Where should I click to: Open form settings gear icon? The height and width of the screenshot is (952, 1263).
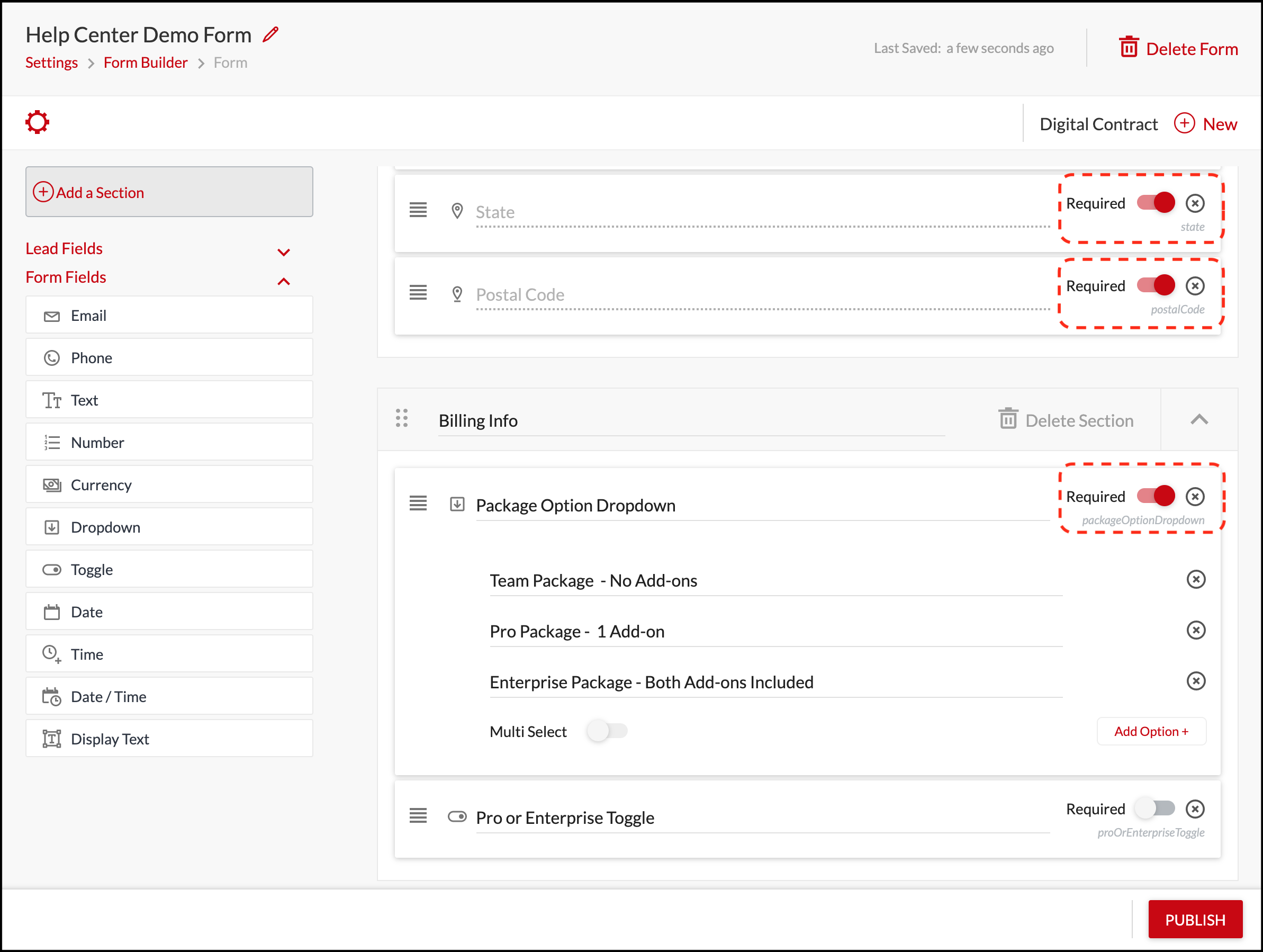[x=38, y=122]
